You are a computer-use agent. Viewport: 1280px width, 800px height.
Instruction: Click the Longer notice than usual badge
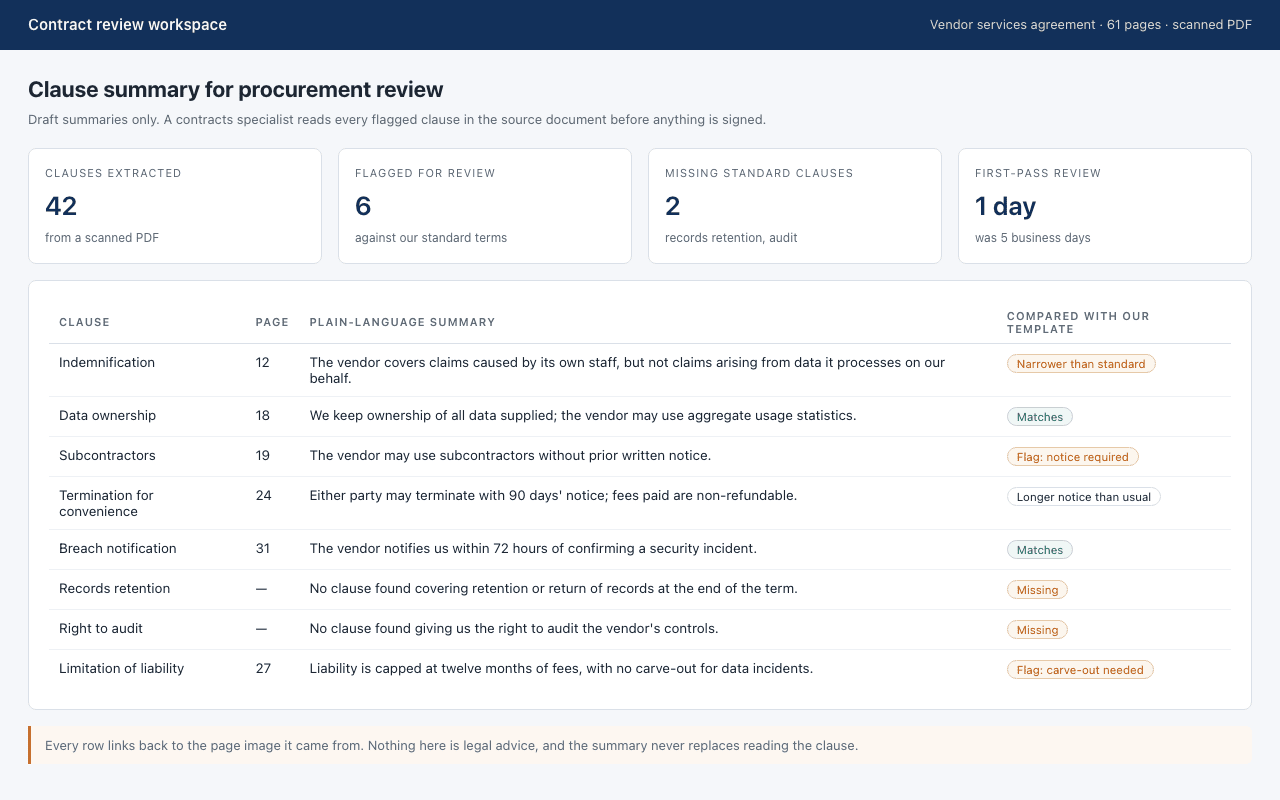(x=1084, y=497)
